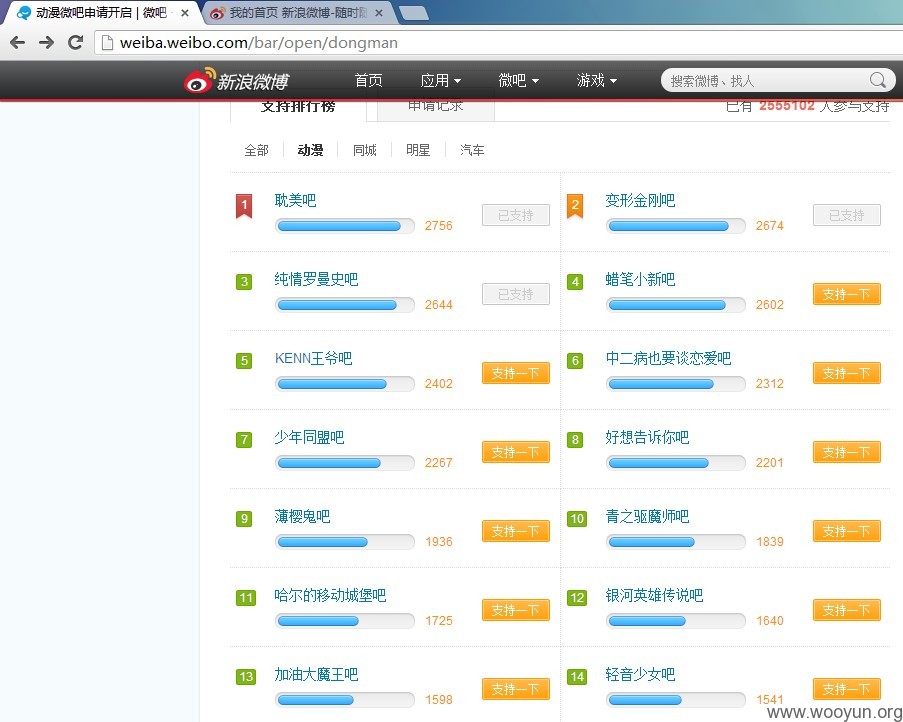
Task: Click the address bar URL field
Action: pos(501,43)
